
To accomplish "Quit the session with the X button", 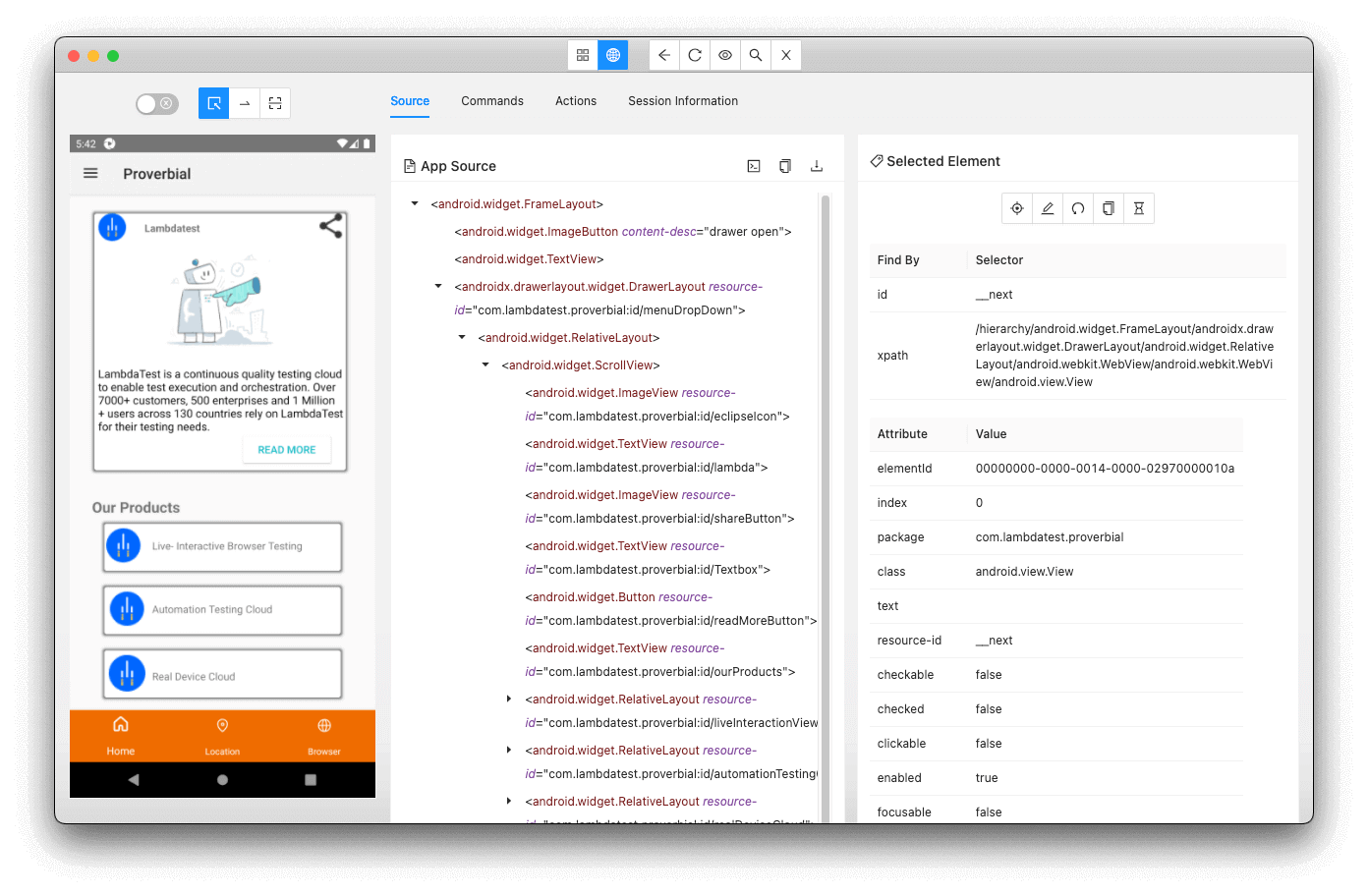I will click(785, 55).
